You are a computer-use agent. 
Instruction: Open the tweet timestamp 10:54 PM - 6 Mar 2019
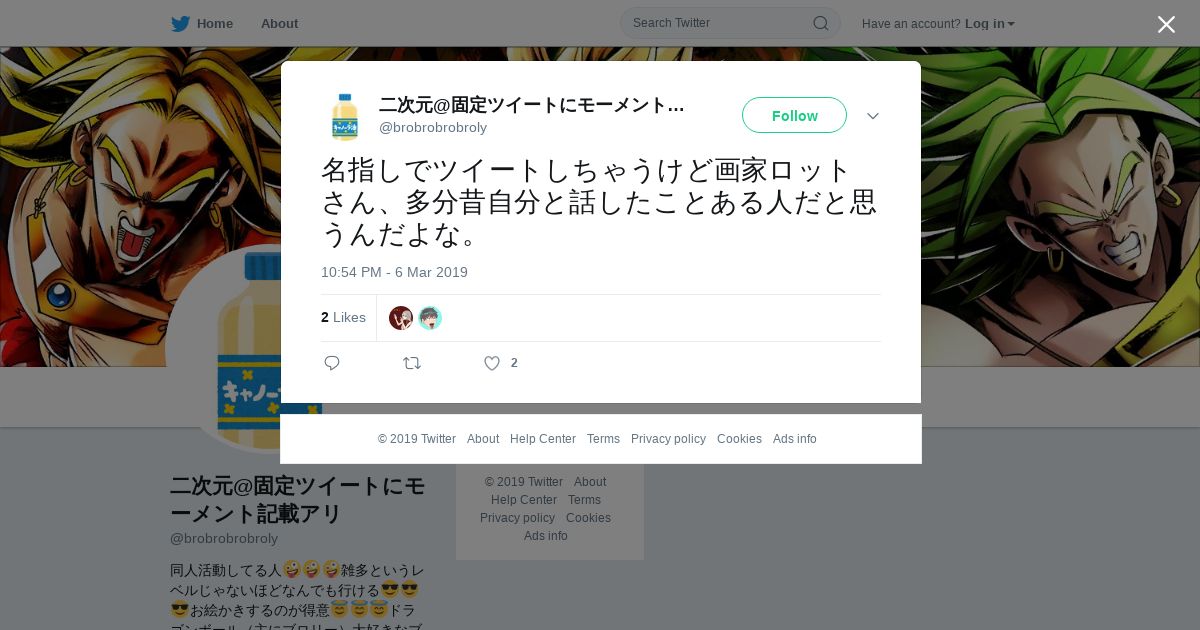pyautogui.click(x=394, y=272)
